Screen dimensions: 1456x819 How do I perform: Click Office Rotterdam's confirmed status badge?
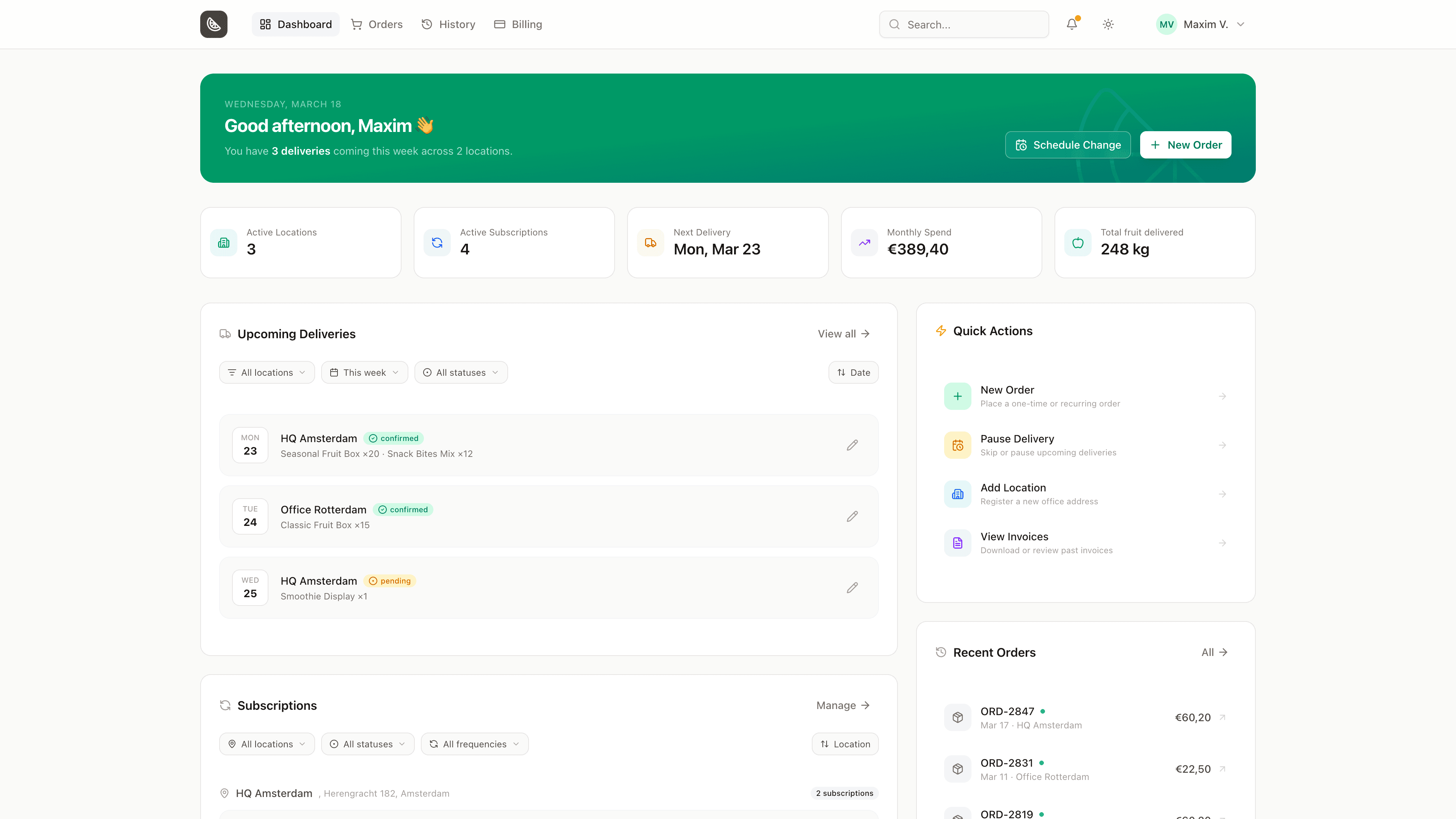[x=403, y=510]
